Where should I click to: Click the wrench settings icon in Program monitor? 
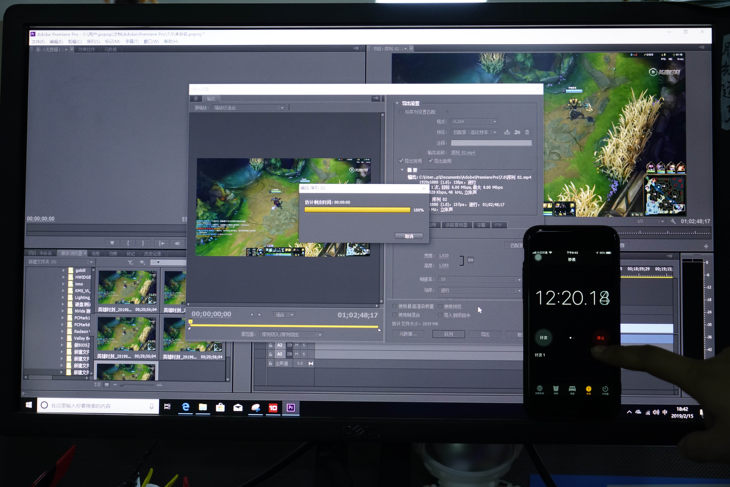[673, 222]
